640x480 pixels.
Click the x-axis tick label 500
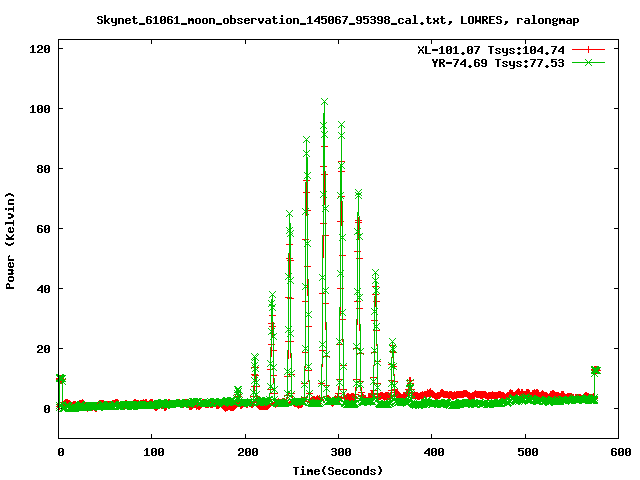528,452
